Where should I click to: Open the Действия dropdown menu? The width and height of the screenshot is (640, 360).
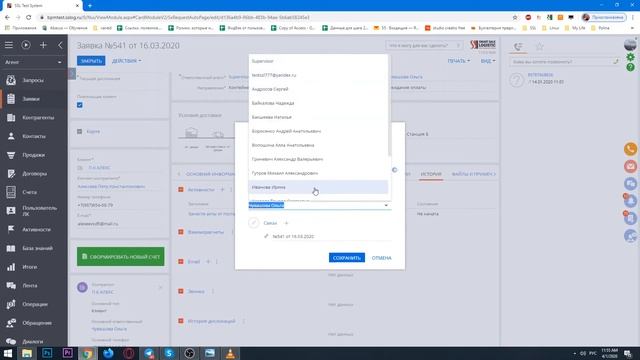(127, 61)
